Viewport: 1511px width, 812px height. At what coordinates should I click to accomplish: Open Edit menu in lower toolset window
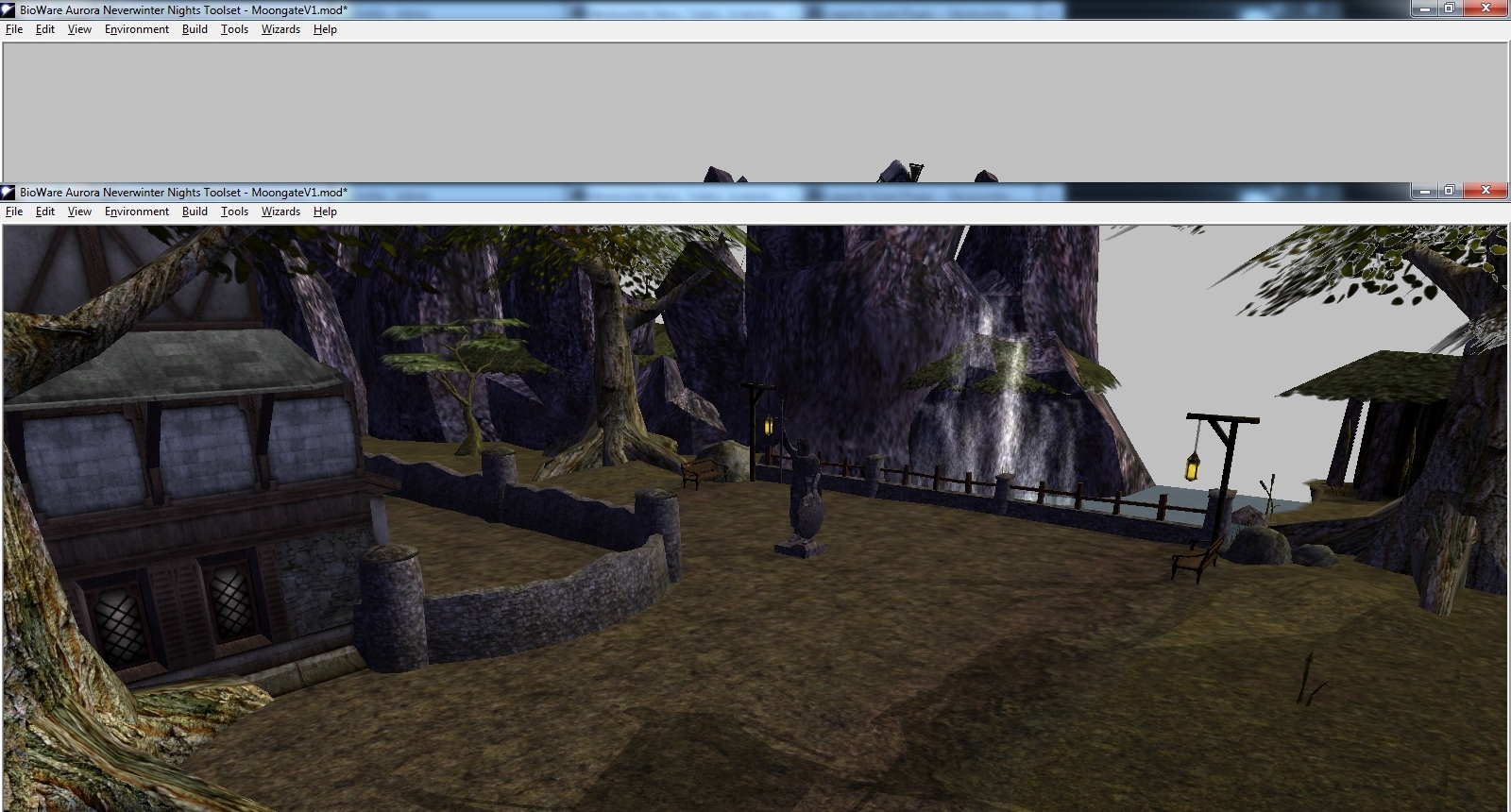click(x=45, y=211)
